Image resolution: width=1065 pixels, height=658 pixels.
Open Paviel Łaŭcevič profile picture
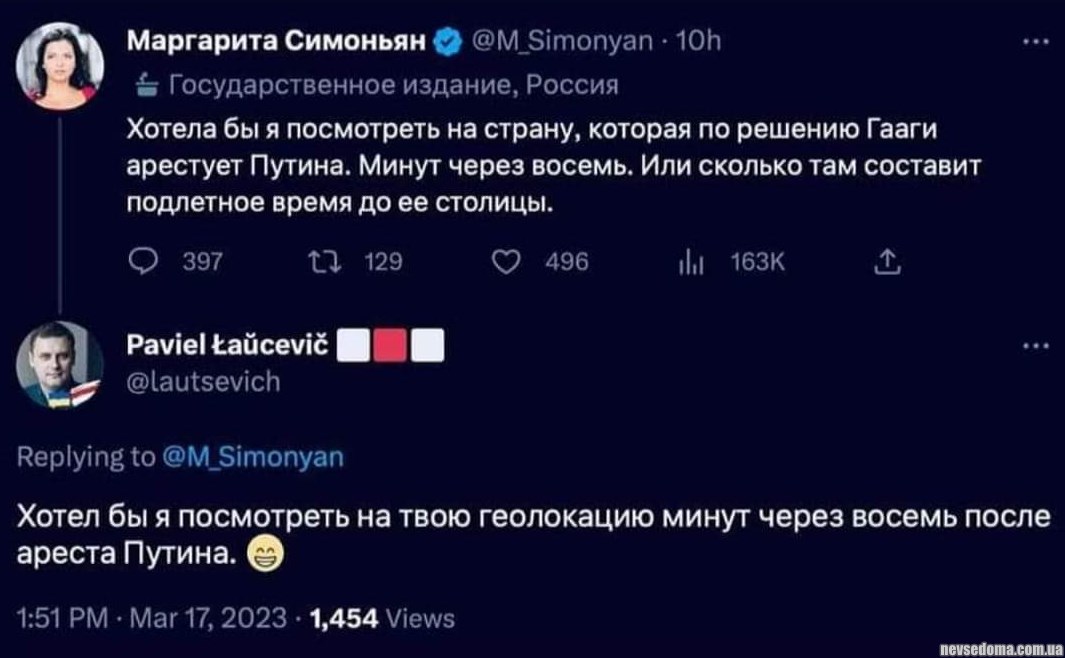pyautogui.click(x=60, y=366)
